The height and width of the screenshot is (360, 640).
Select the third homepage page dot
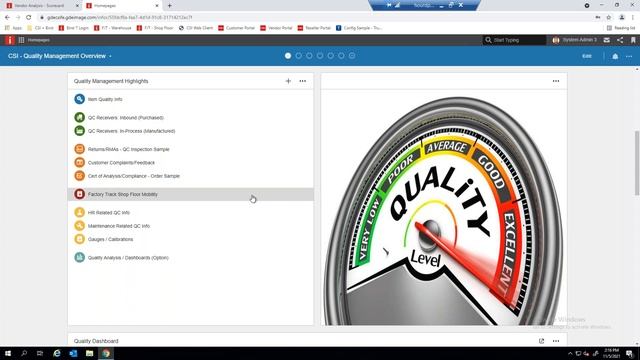[x=309, y=56]
